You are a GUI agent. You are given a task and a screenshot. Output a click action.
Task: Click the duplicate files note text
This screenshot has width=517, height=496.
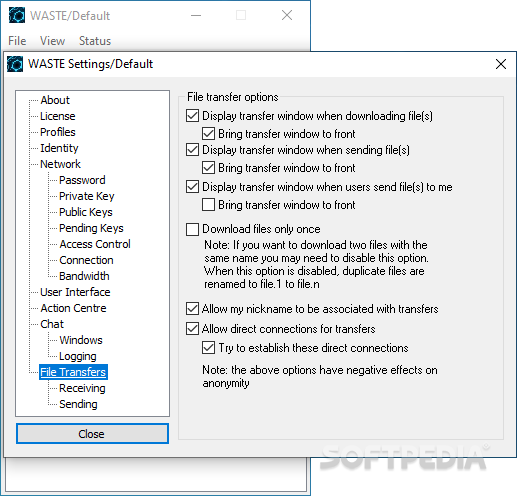(316, 265)
